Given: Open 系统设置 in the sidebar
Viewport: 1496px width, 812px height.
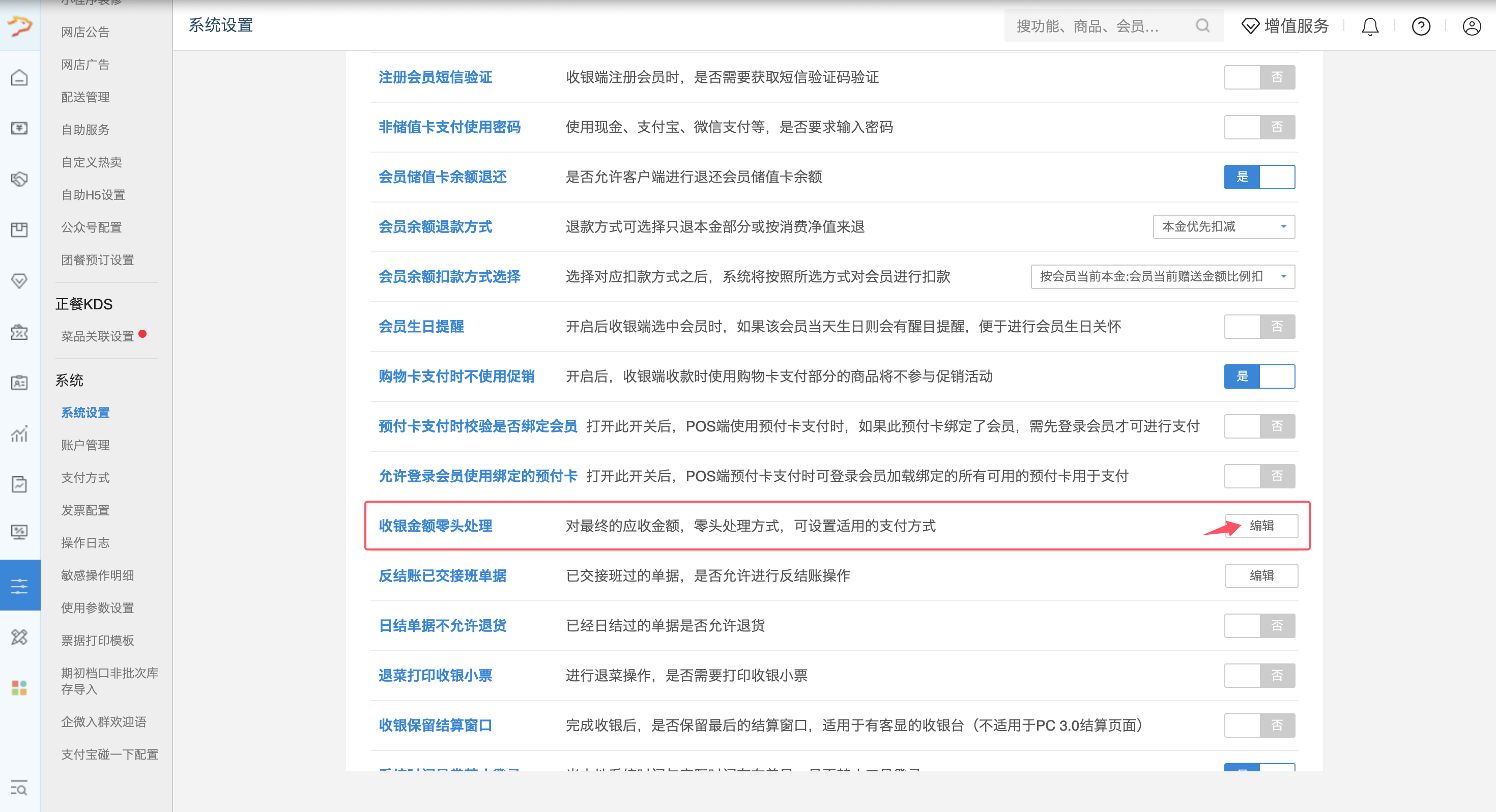Looking at the screenshot, I should (x=85, y=413).
